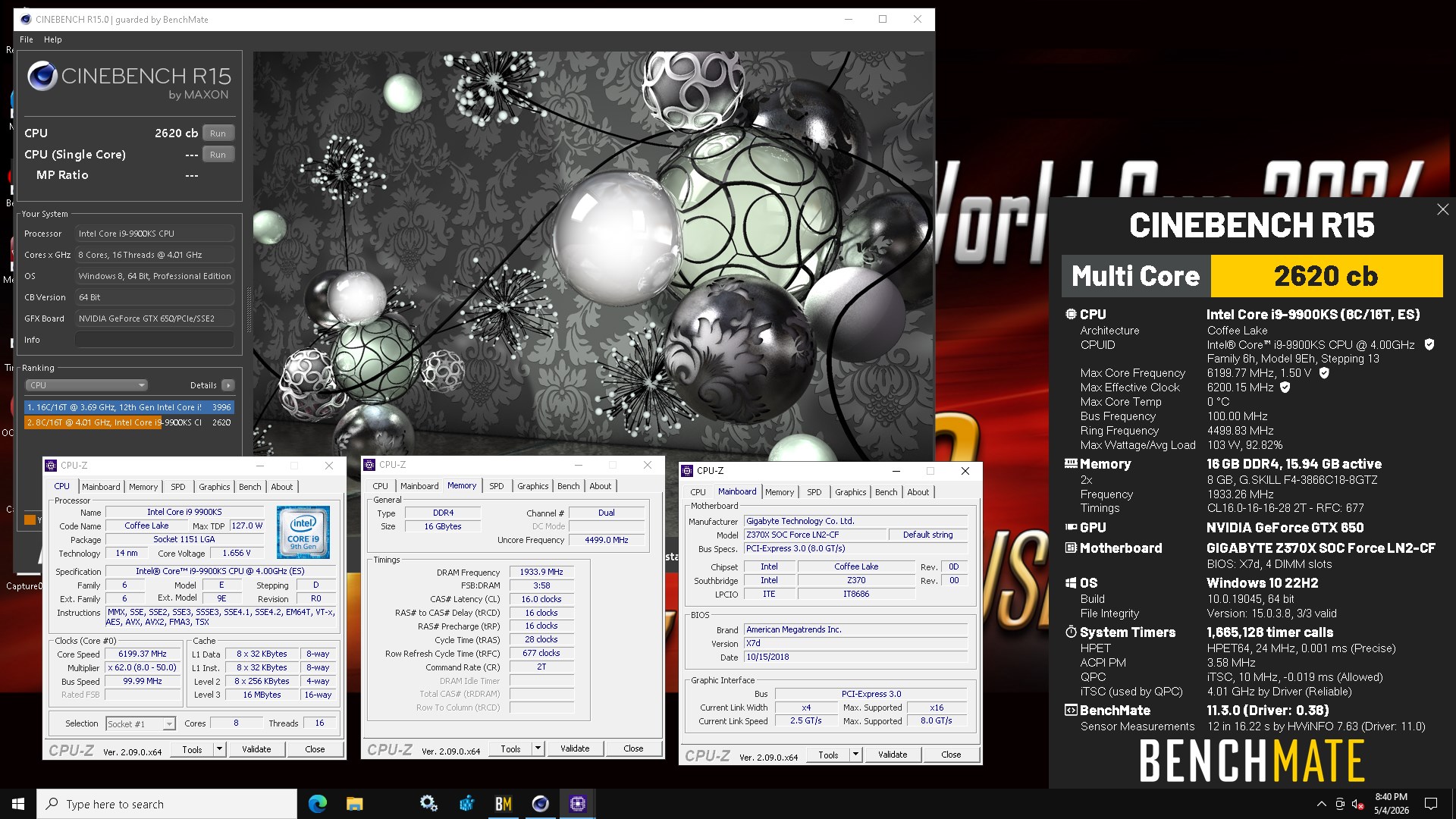This screenshot has height=819, width=1456.
Task: Switch to Mainboard tab in left CPU-Z window
Action: pos(101,487)
